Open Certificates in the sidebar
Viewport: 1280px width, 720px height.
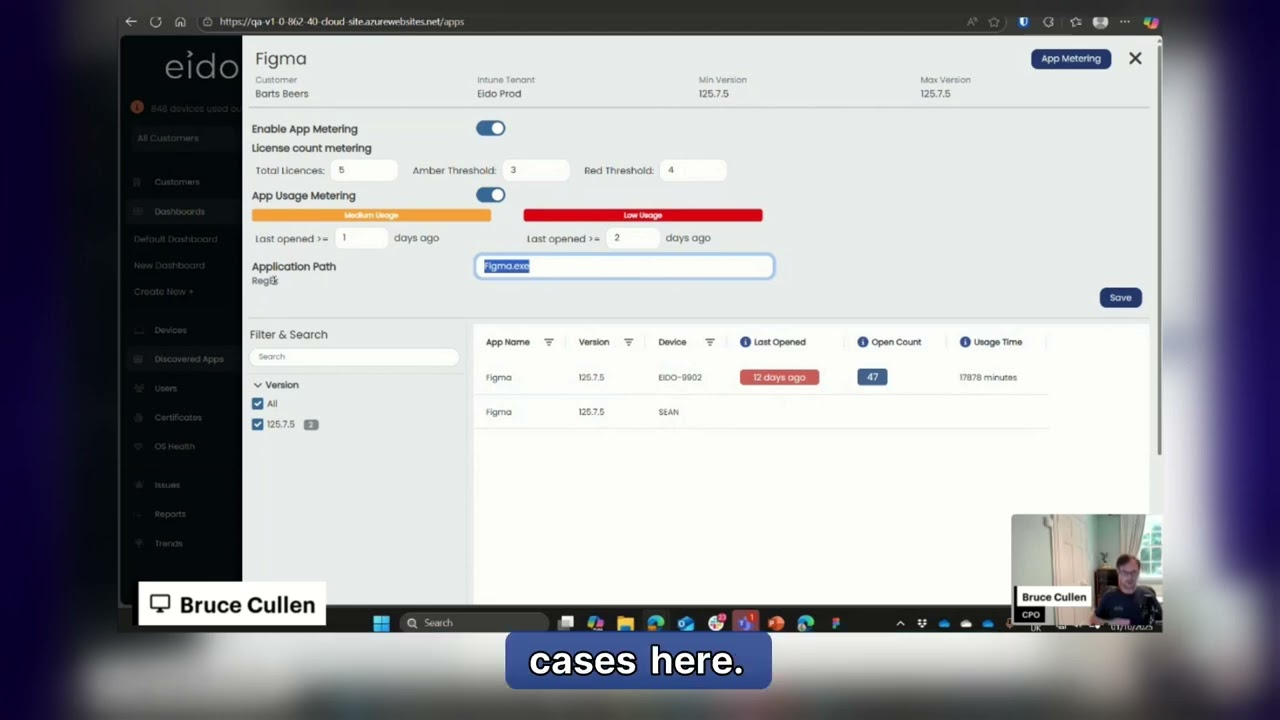tap(178, 417)
